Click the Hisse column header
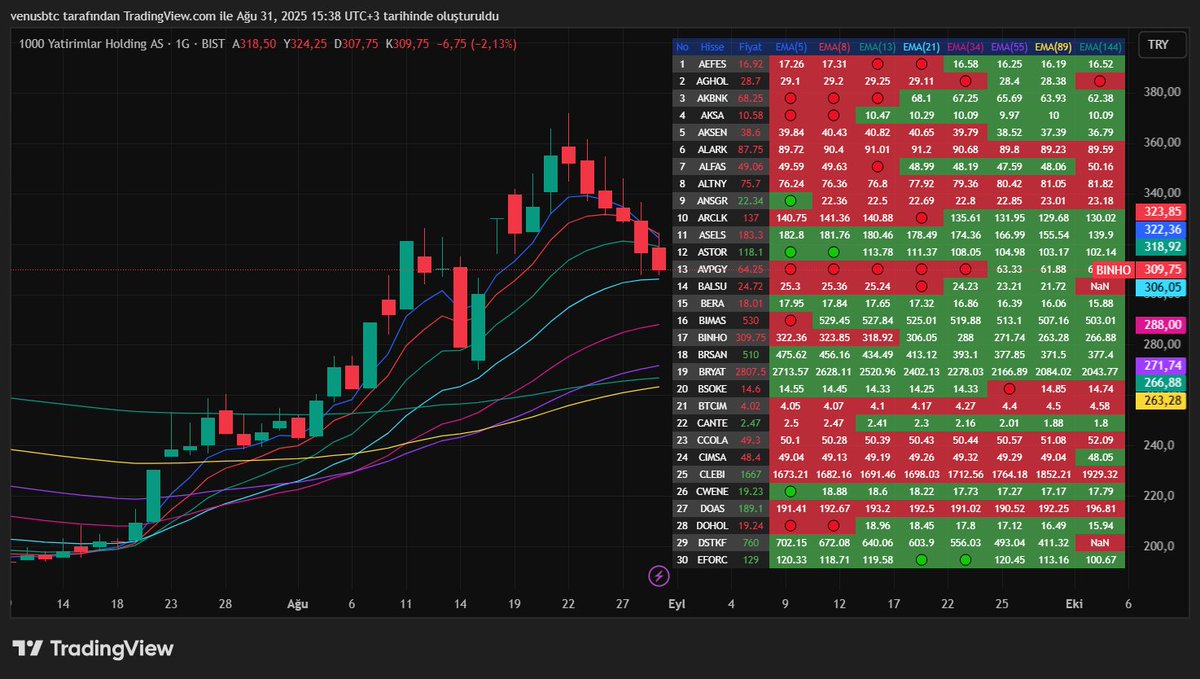This screenshot has height=679, width=1200. [x=712, y=46]
